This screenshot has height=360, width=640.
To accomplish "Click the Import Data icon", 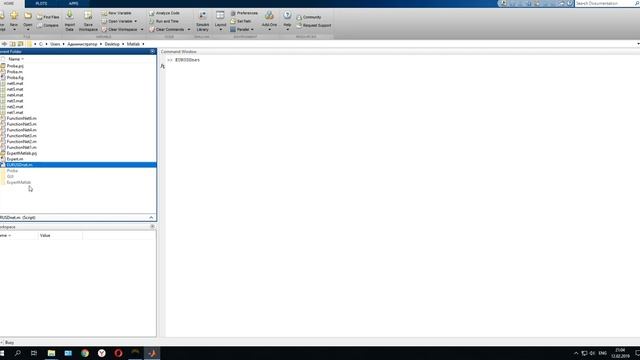I will click(70, 16).
